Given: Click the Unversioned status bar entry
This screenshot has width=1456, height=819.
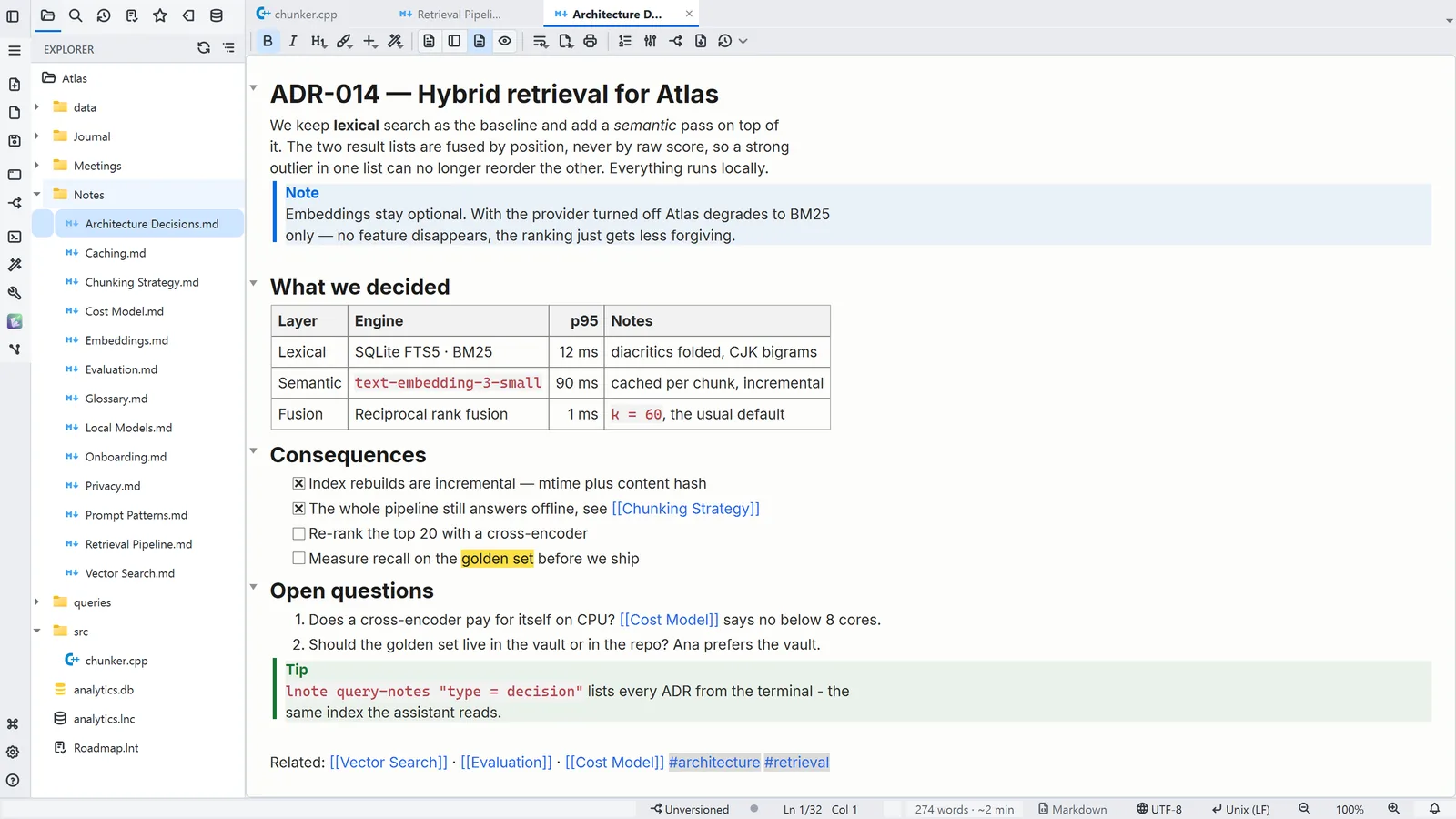Looking at the screenshot, I should [690, 809].
